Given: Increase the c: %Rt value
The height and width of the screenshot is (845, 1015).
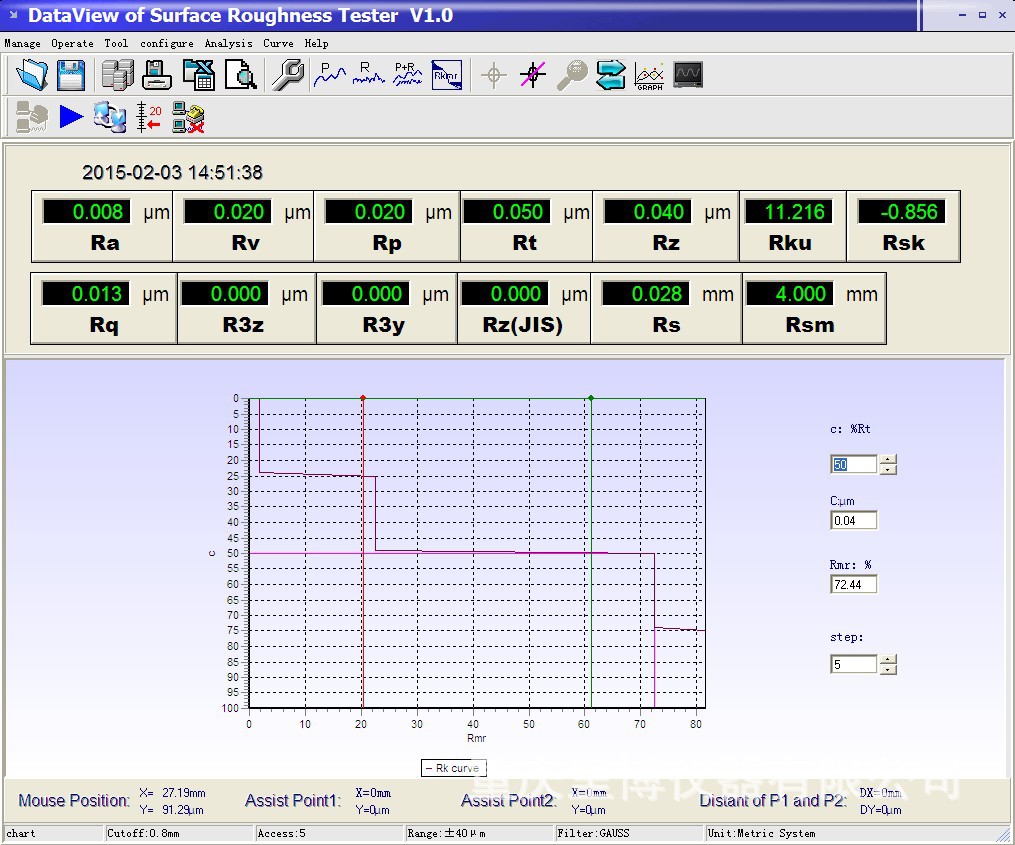Looking at the screenshot, I should 888,460.
